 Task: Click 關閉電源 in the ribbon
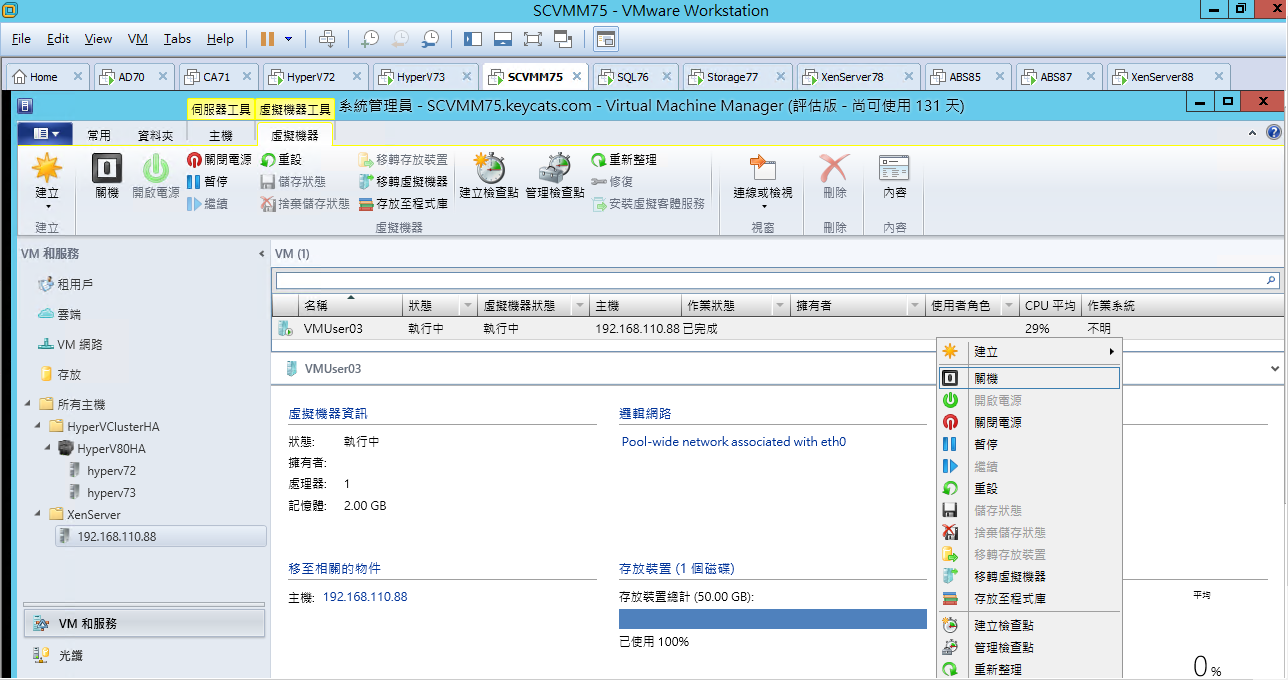point(219,160)
